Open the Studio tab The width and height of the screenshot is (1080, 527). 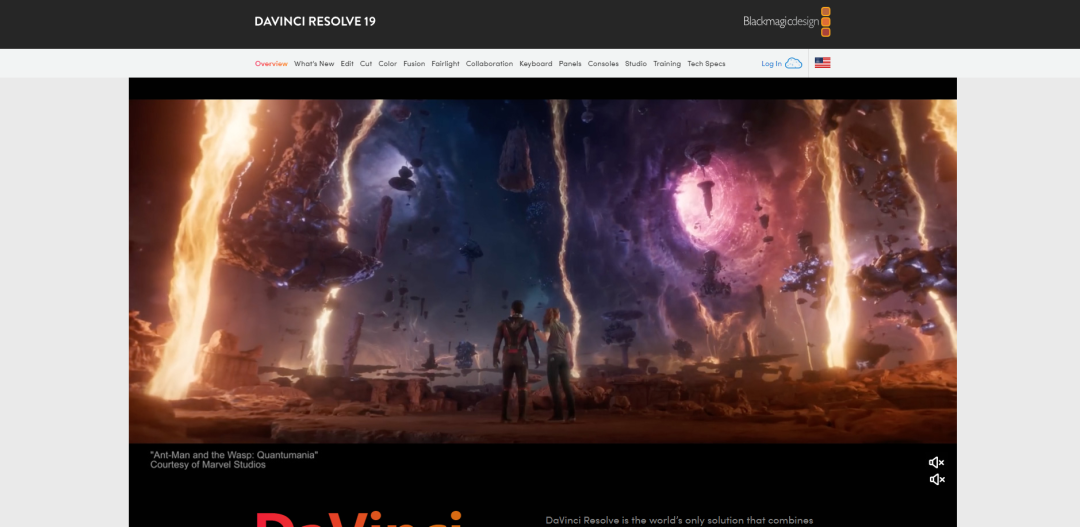click(x=636, y=63)
